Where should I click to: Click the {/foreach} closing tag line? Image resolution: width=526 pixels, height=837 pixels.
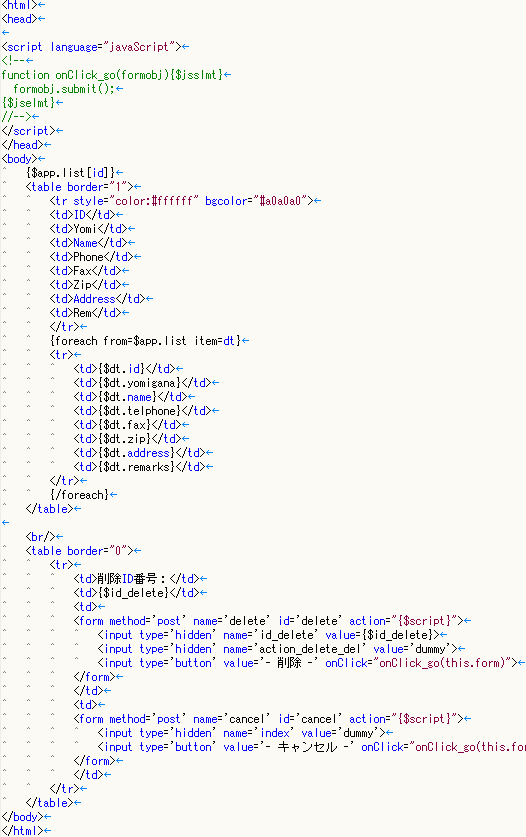click(x=80, y=495)
